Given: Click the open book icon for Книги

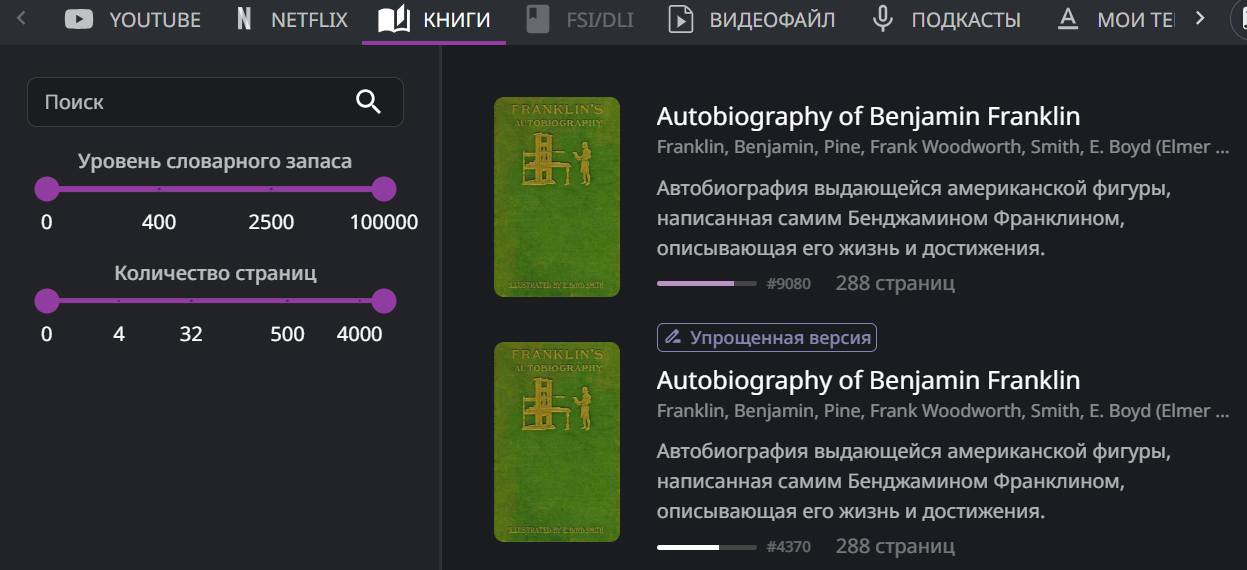Looking at the screenshot, I should [394, 19].
